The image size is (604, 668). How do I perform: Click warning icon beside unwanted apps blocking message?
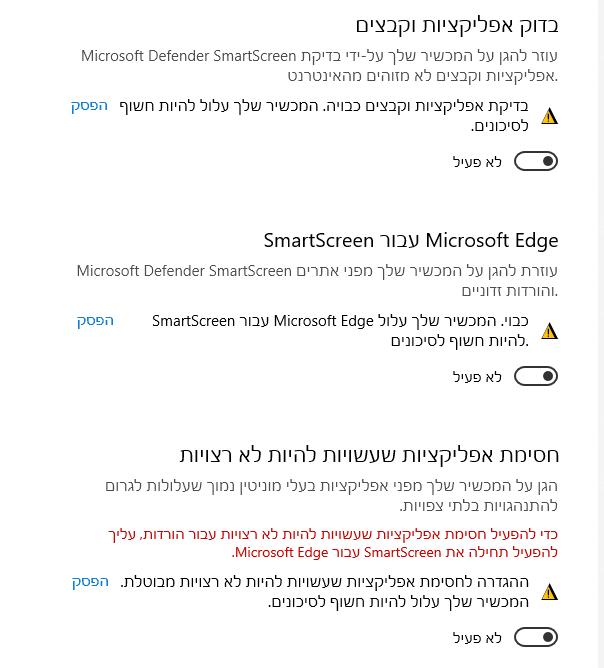[x=548, y=592]
